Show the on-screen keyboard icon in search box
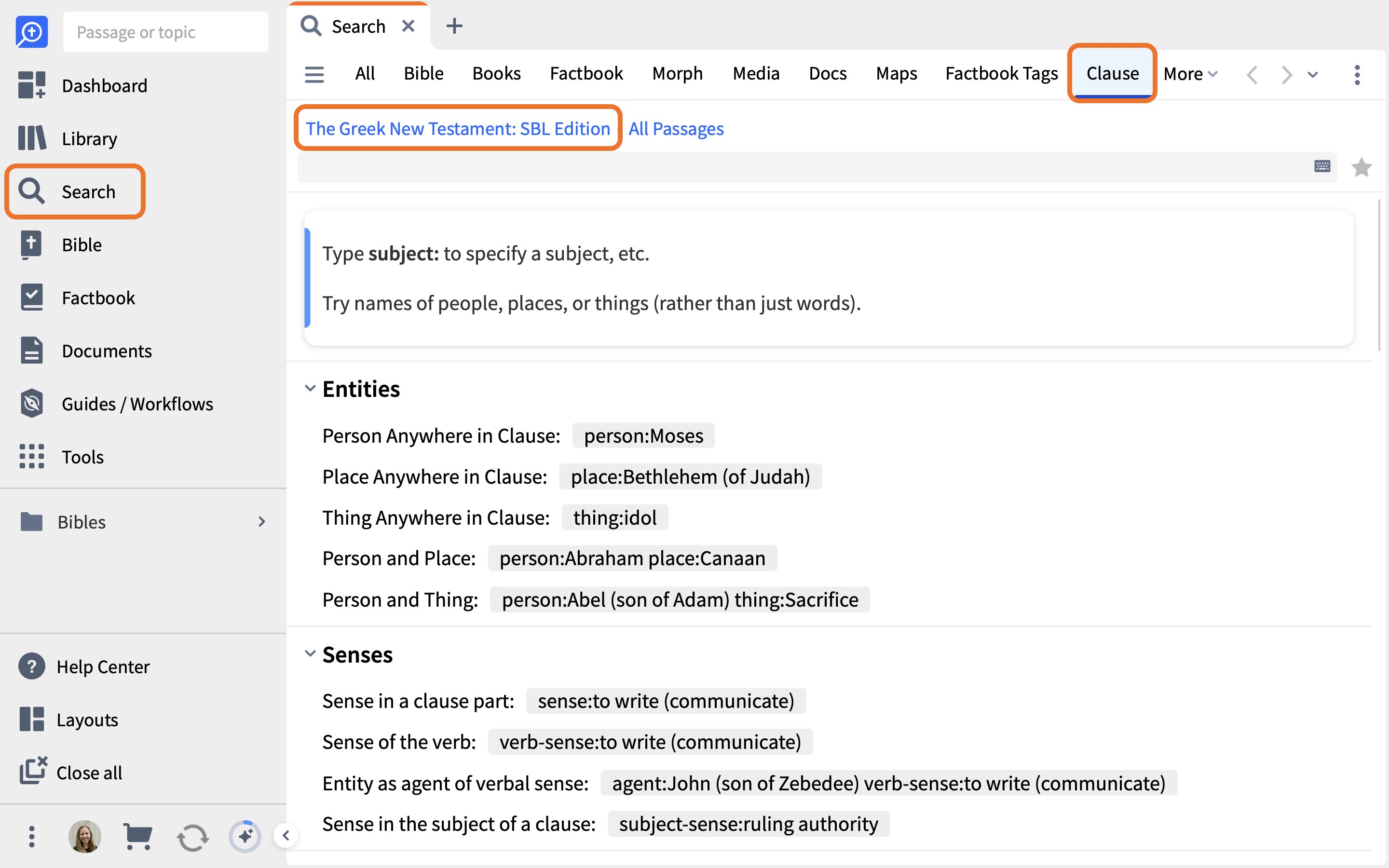Viewport: 1389px width, 868px height. click(x=1322, y=166)
